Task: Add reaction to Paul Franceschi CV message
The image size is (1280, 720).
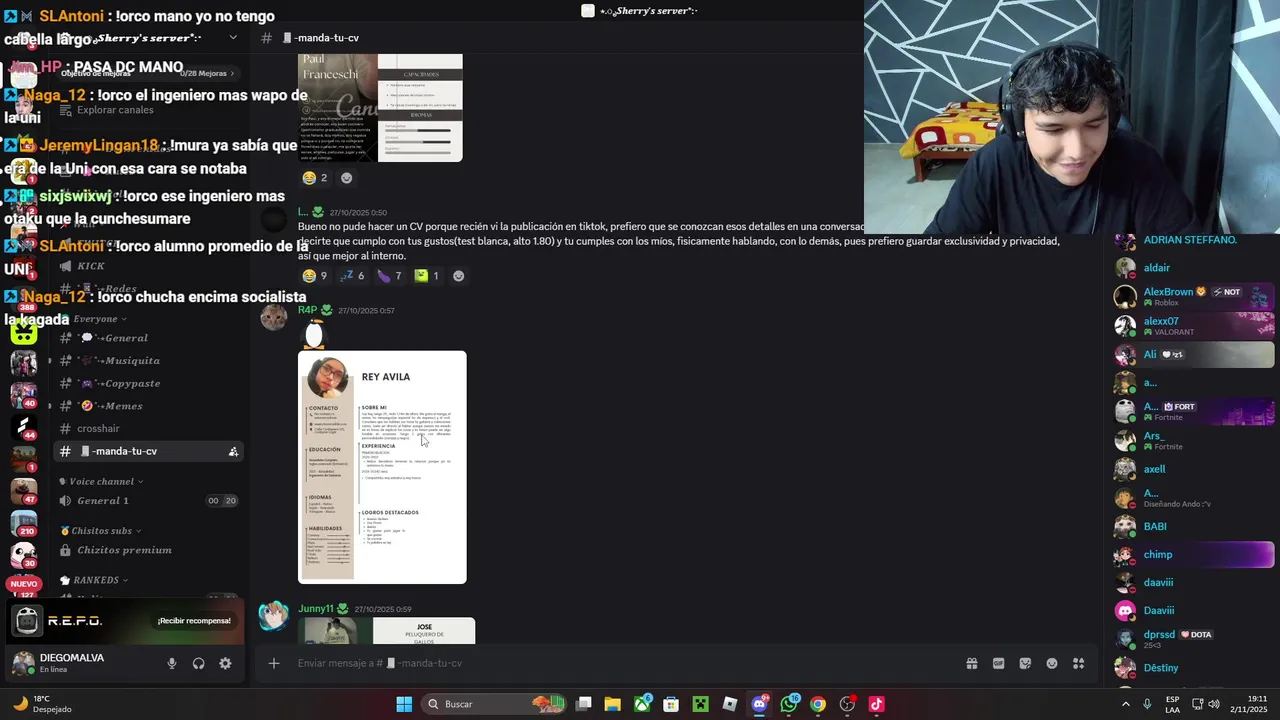Action: [x=346, y=178]
